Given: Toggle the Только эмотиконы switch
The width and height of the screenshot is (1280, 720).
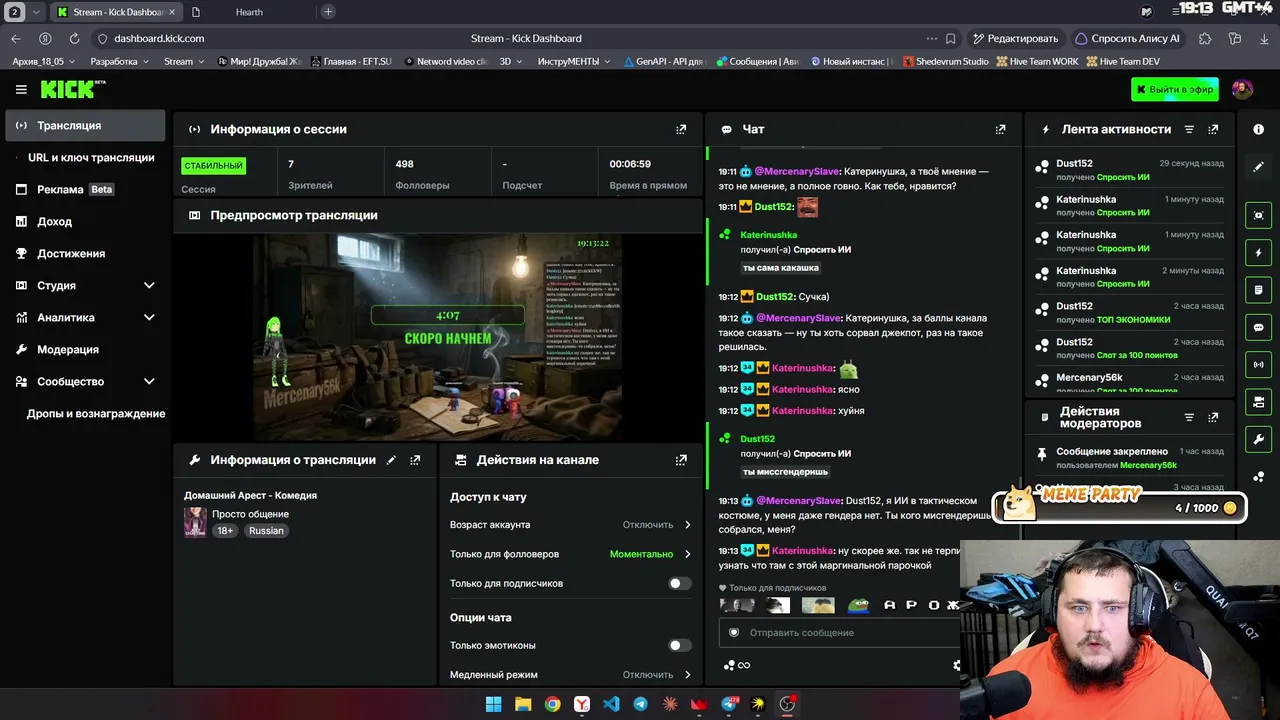Looking at the screenshot, I should click(x=679, y=646).
